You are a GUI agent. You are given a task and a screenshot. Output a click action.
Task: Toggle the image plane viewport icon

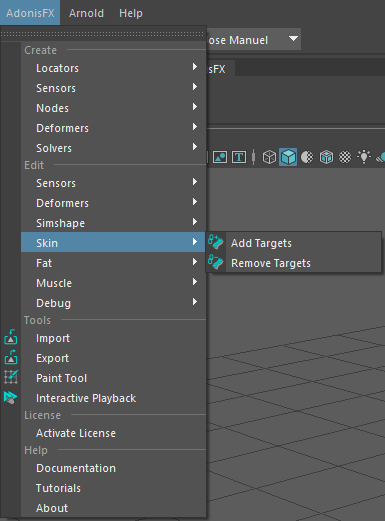(x=220, y=157)
